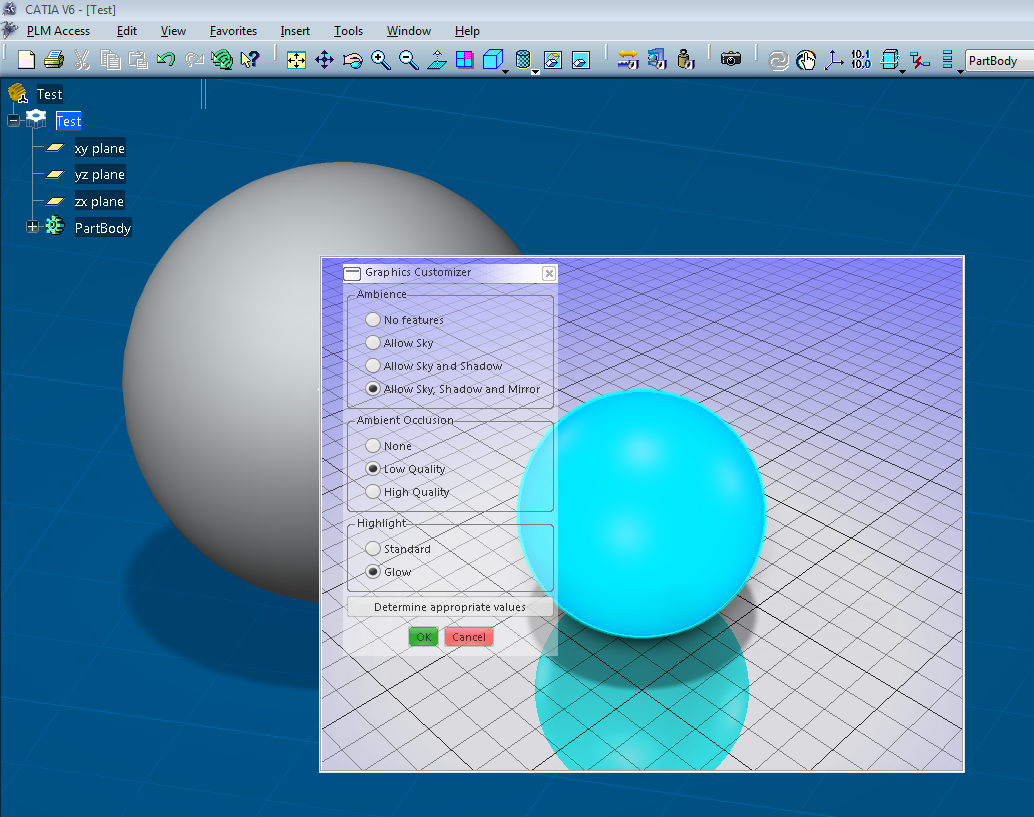
Task: Select the Standard highlight option
Action: (x=373, y=549)
